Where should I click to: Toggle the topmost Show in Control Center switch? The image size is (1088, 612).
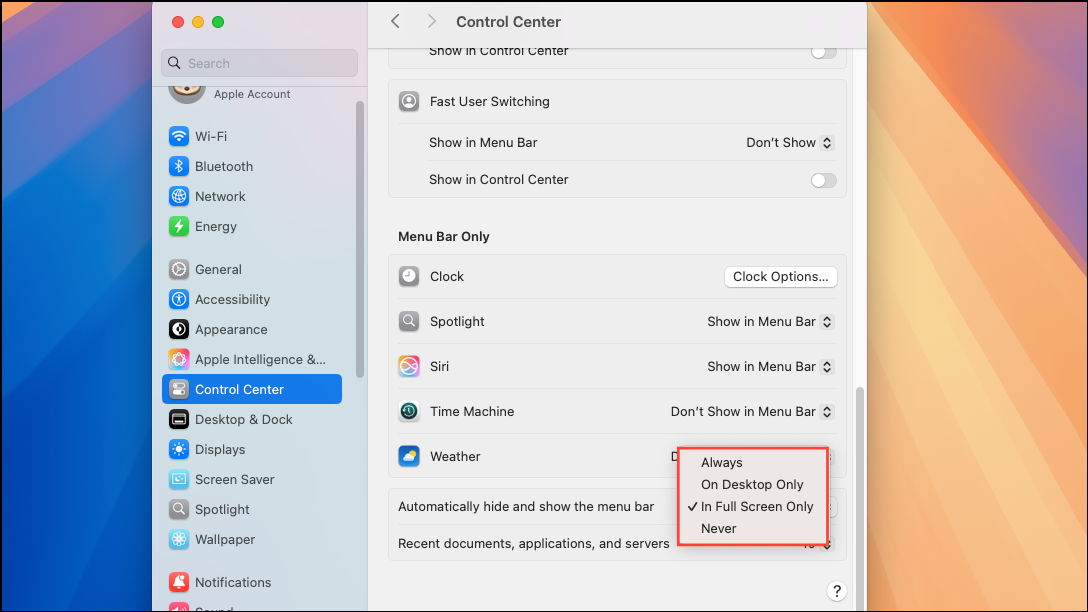pyautogui.click(x=823, y=51)
